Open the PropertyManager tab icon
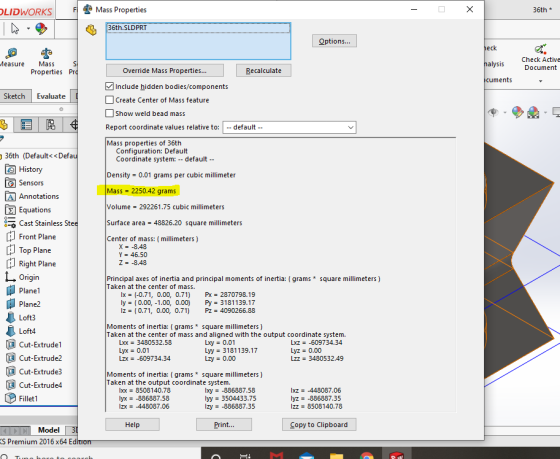 26,125
